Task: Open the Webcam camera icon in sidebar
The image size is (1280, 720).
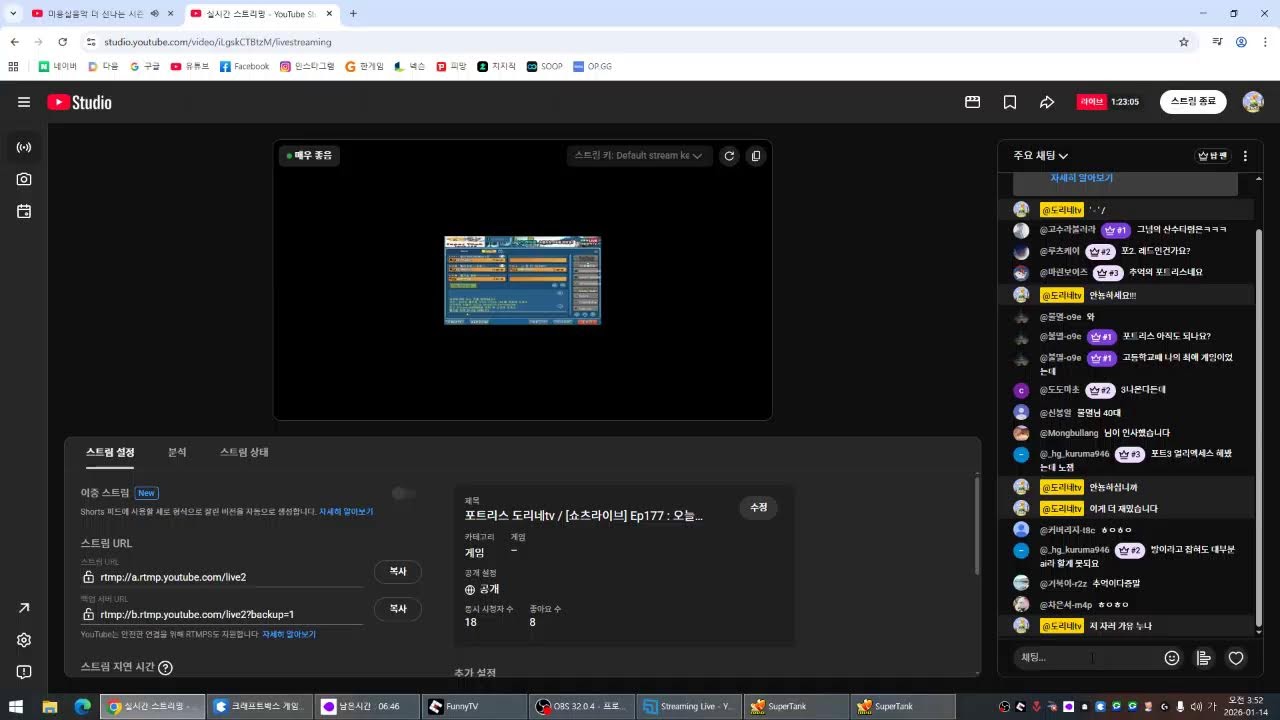Action: [24, 179]
